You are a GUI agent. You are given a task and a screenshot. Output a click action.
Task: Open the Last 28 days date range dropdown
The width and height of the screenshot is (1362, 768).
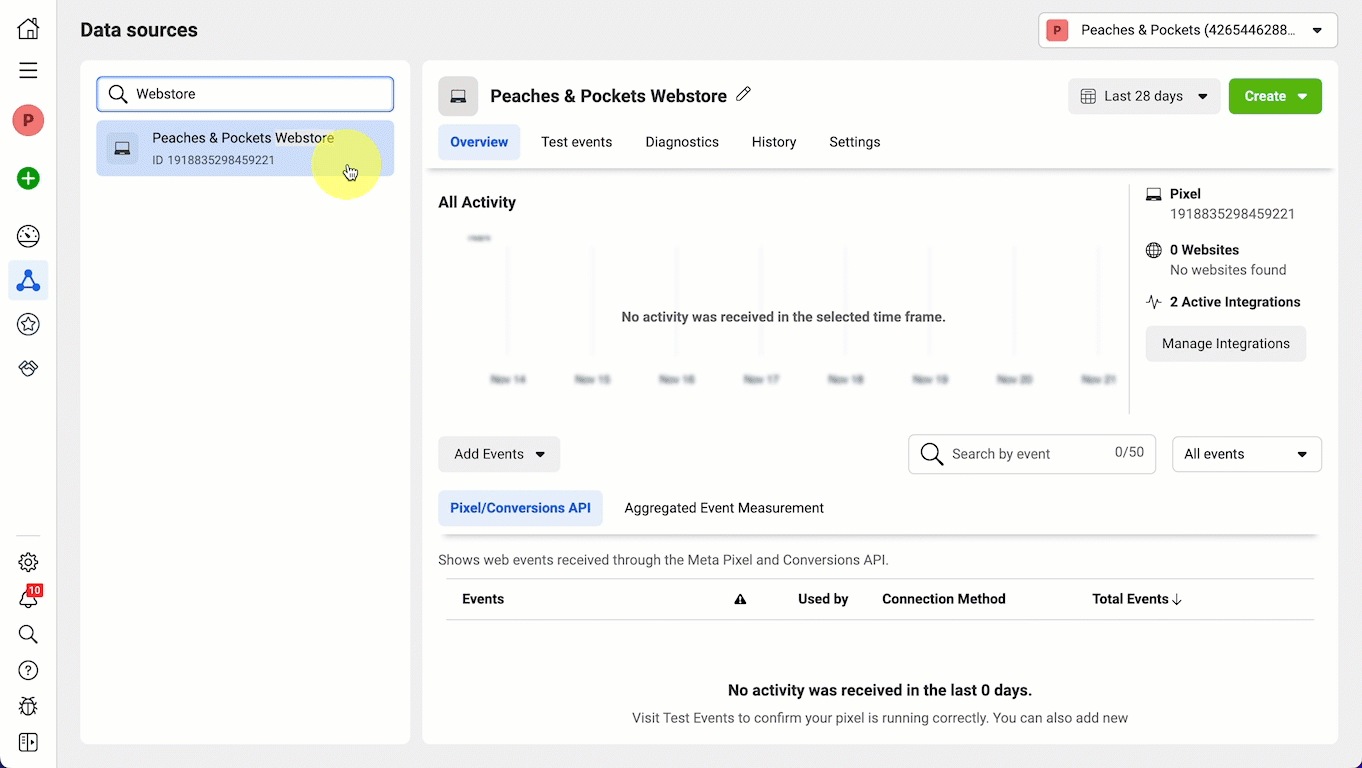tap(1144, 96)
